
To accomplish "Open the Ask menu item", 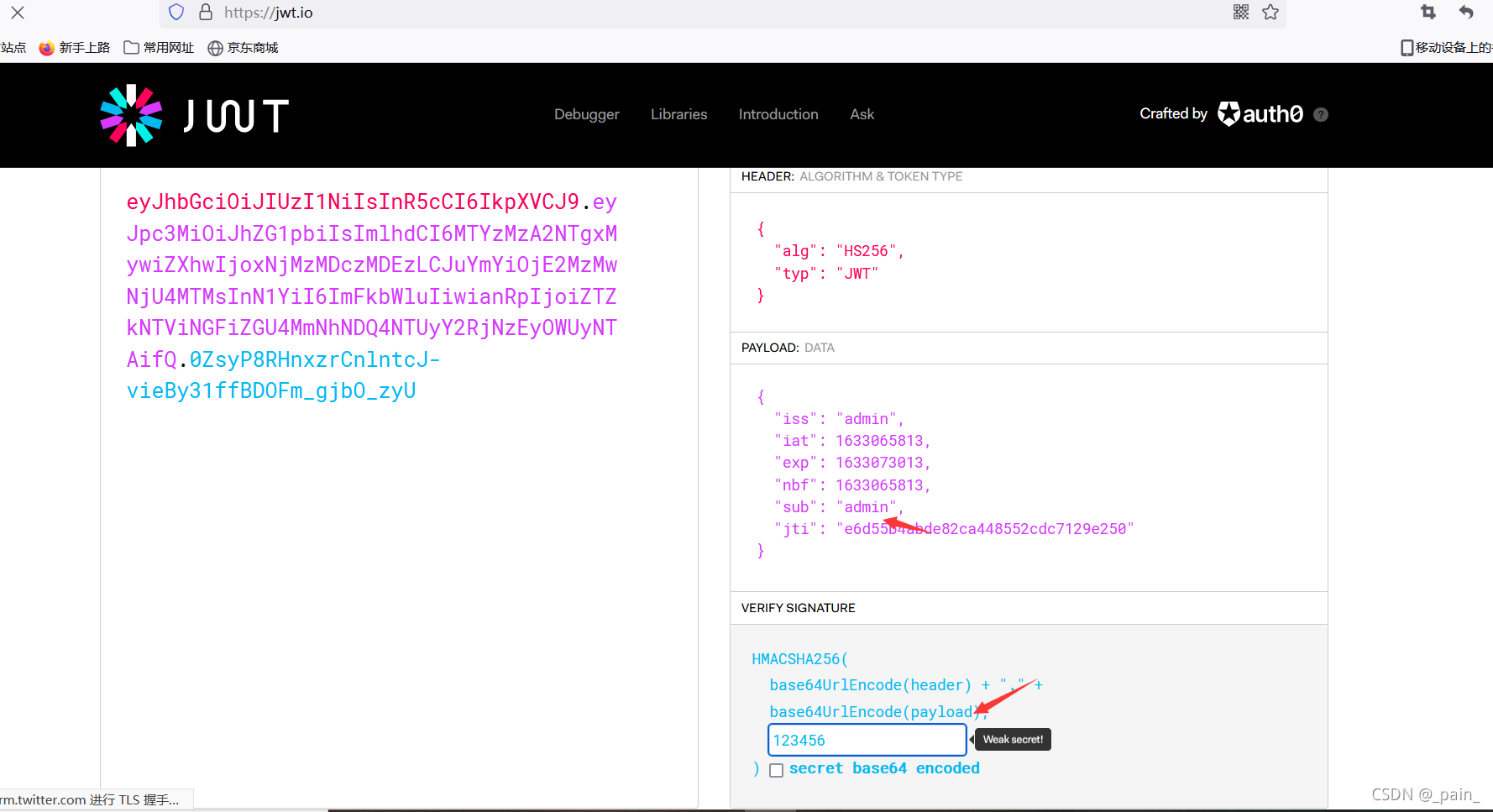I will (x=862, y=114).
